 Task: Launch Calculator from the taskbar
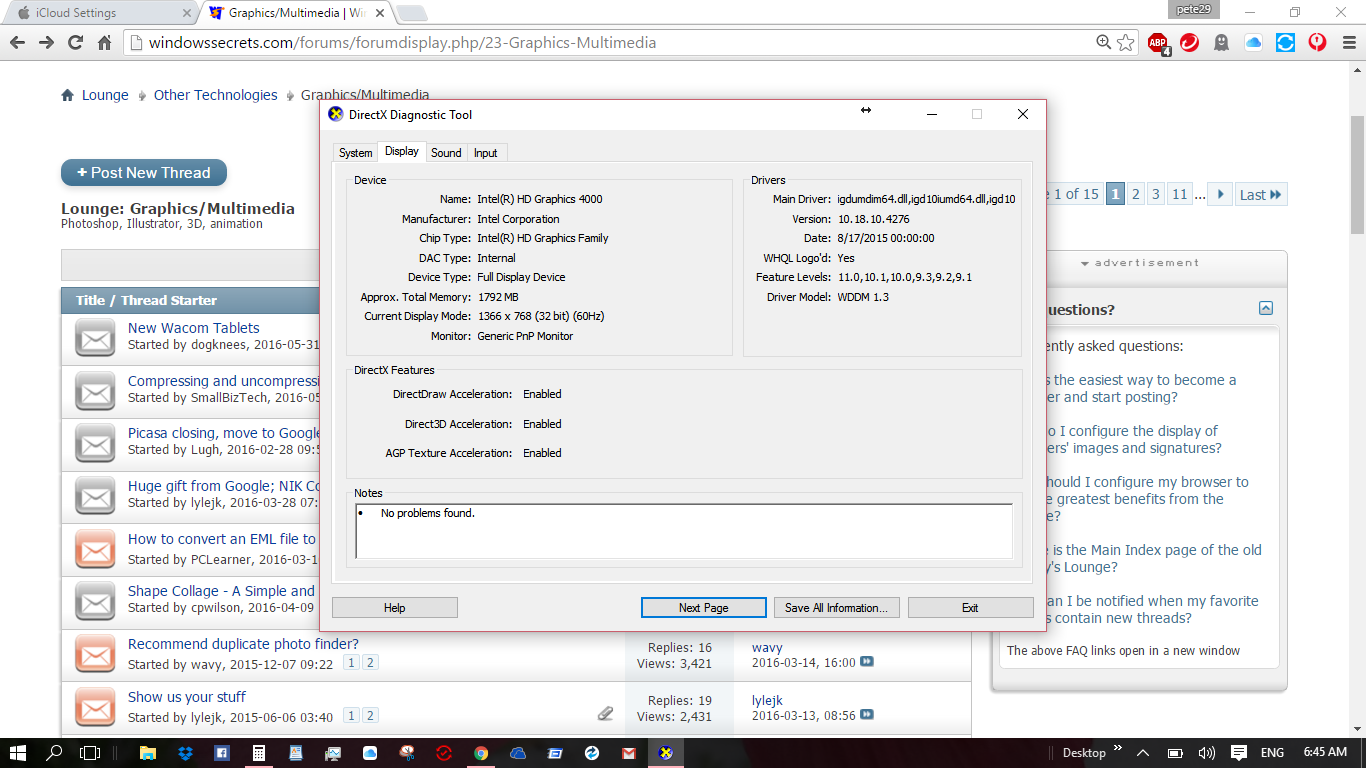coord(259,752)
